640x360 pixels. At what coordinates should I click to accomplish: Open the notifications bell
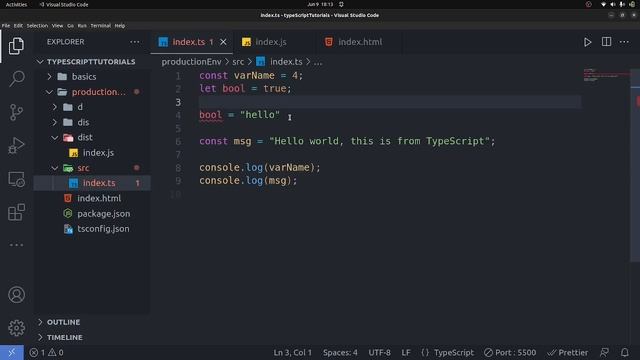624,352
